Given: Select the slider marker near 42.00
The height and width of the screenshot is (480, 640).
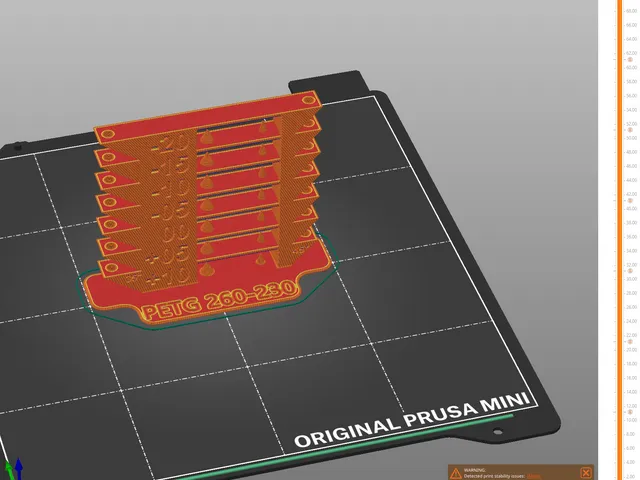Looking at the screenshot, I should 630,200.
